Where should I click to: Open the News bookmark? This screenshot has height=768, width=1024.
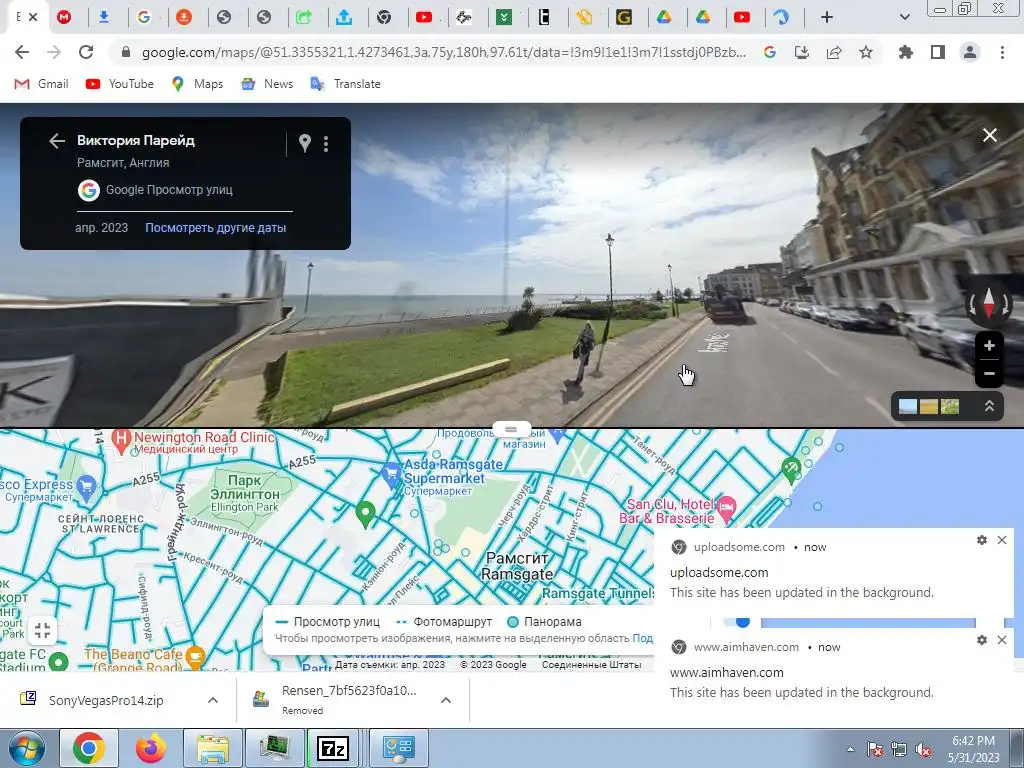point(267,84)
